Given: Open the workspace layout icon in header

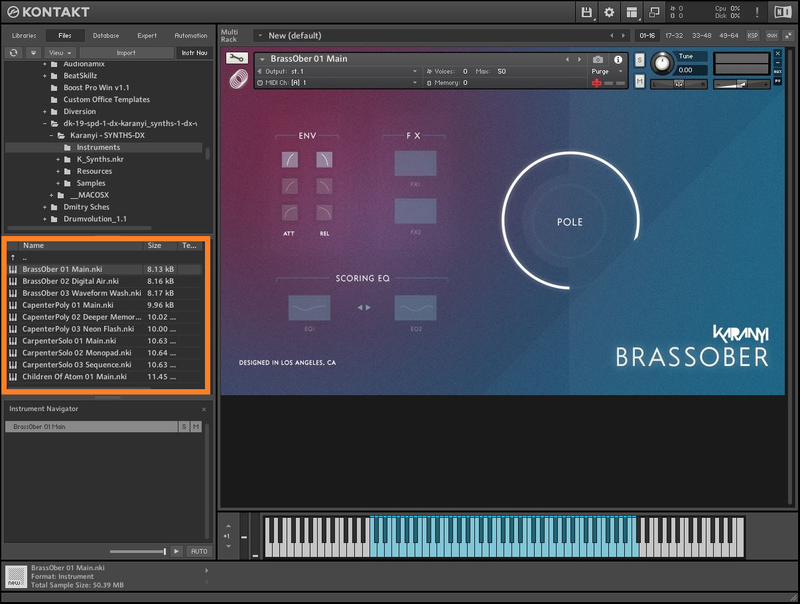Looking at the screenshot, I should click(632, 12).
